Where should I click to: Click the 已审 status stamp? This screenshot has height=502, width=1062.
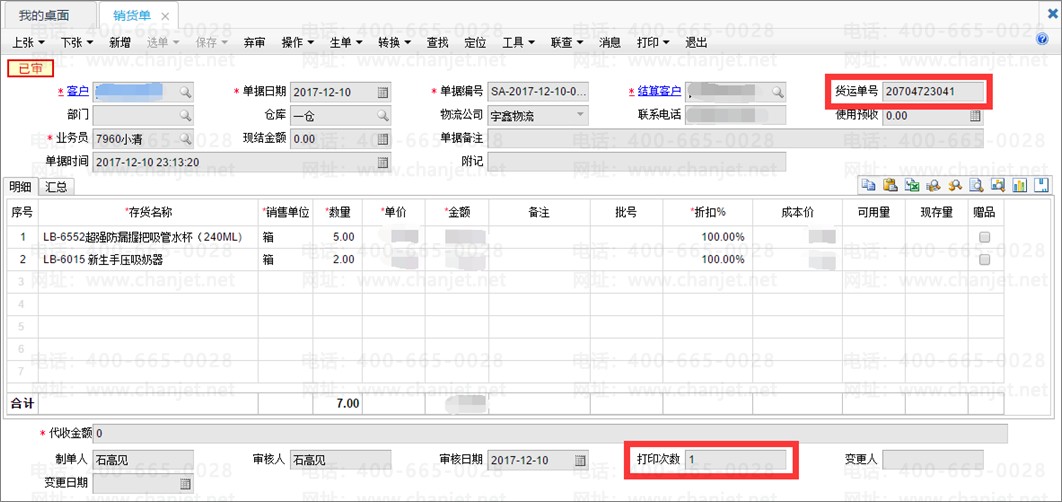pyautogui.click(x=29, y=68)
